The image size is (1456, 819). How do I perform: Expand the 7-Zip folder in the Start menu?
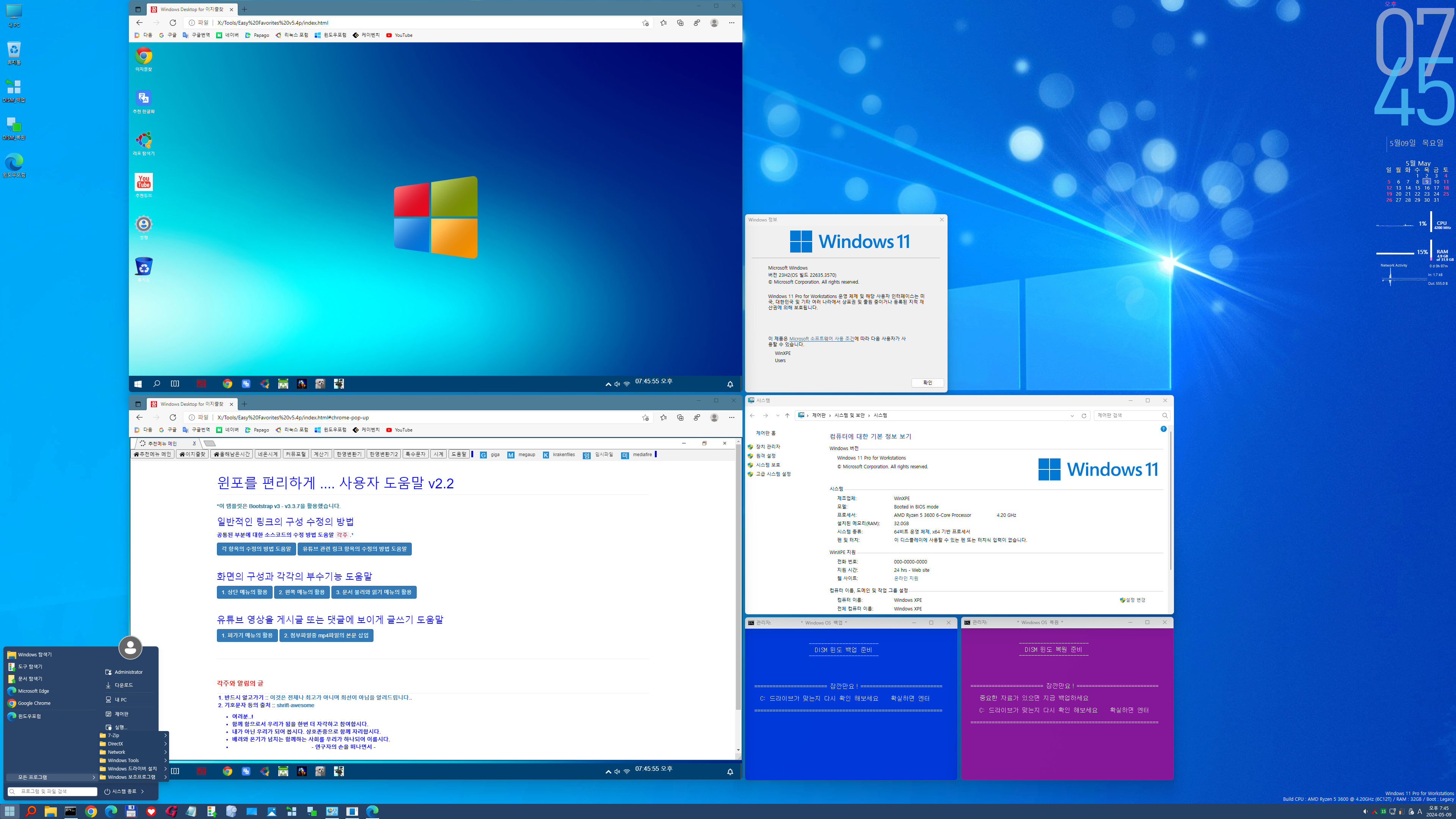point(133,735)
